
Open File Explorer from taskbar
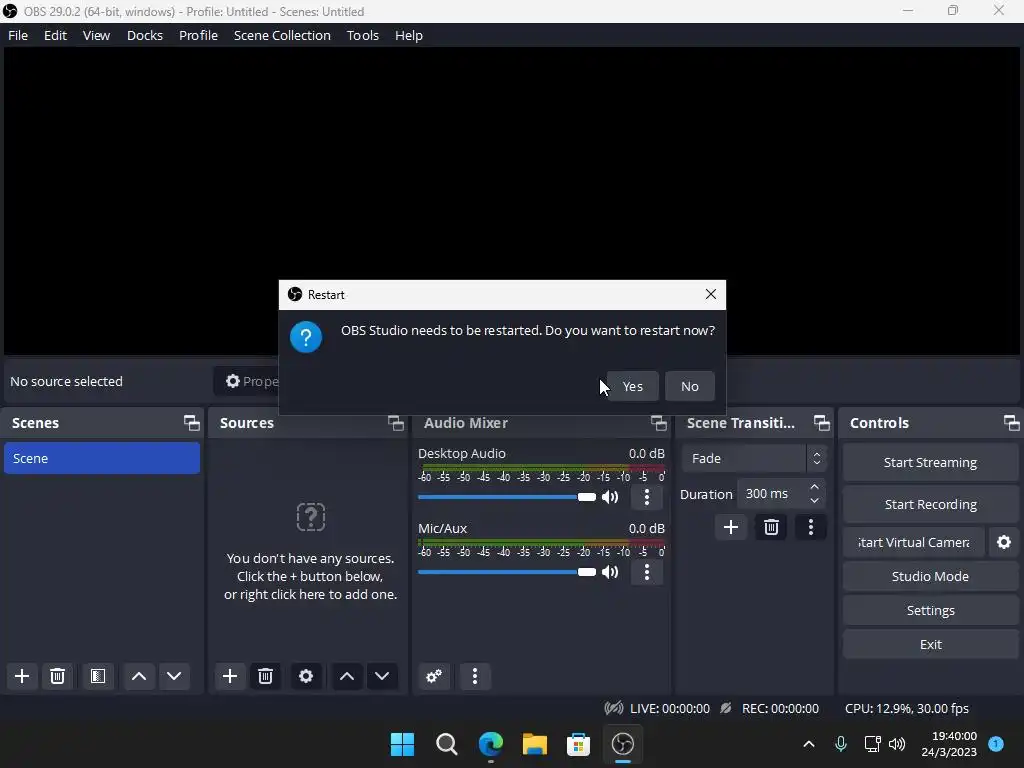534,744
